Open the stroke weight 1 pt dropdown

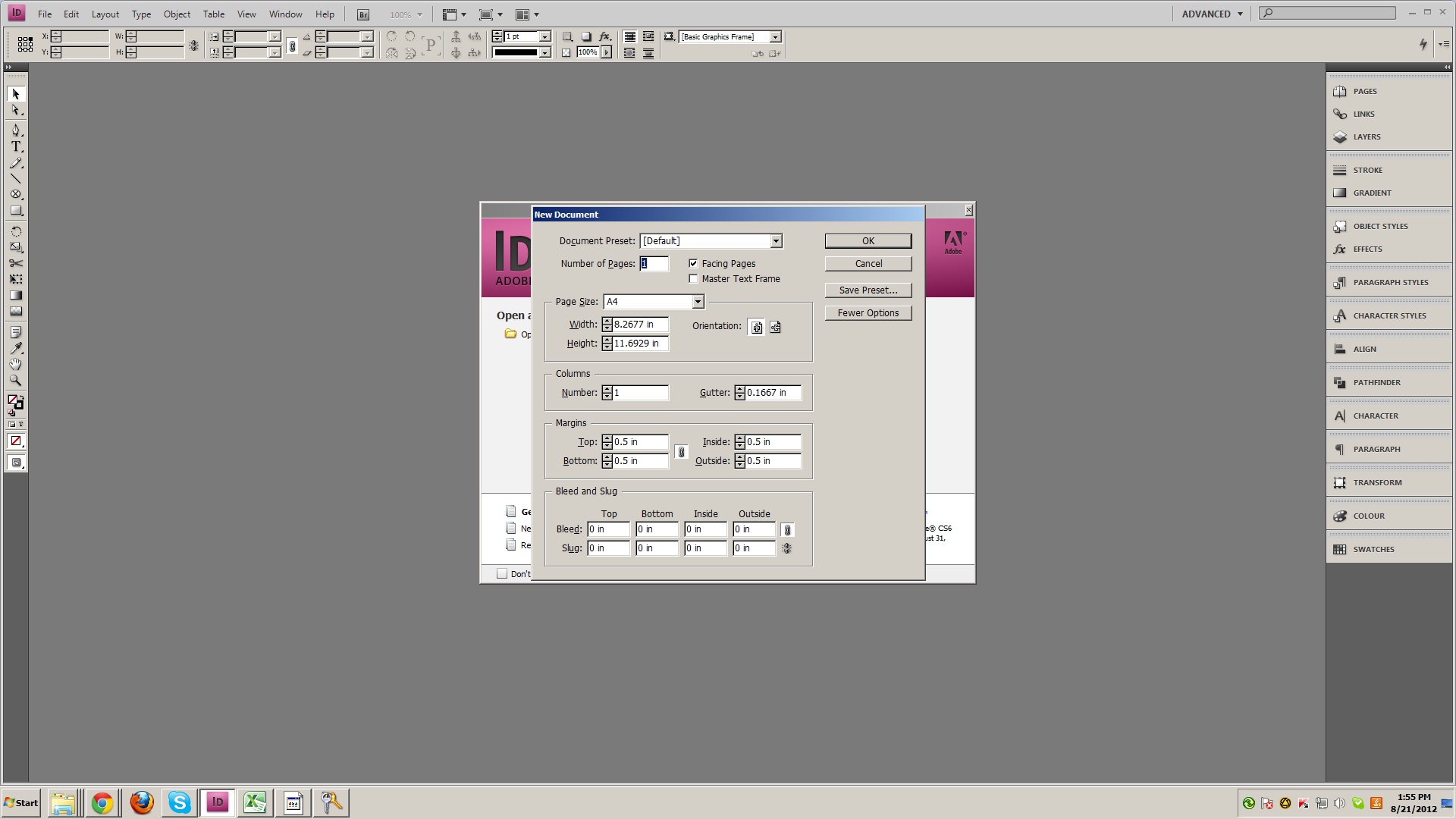544,36
